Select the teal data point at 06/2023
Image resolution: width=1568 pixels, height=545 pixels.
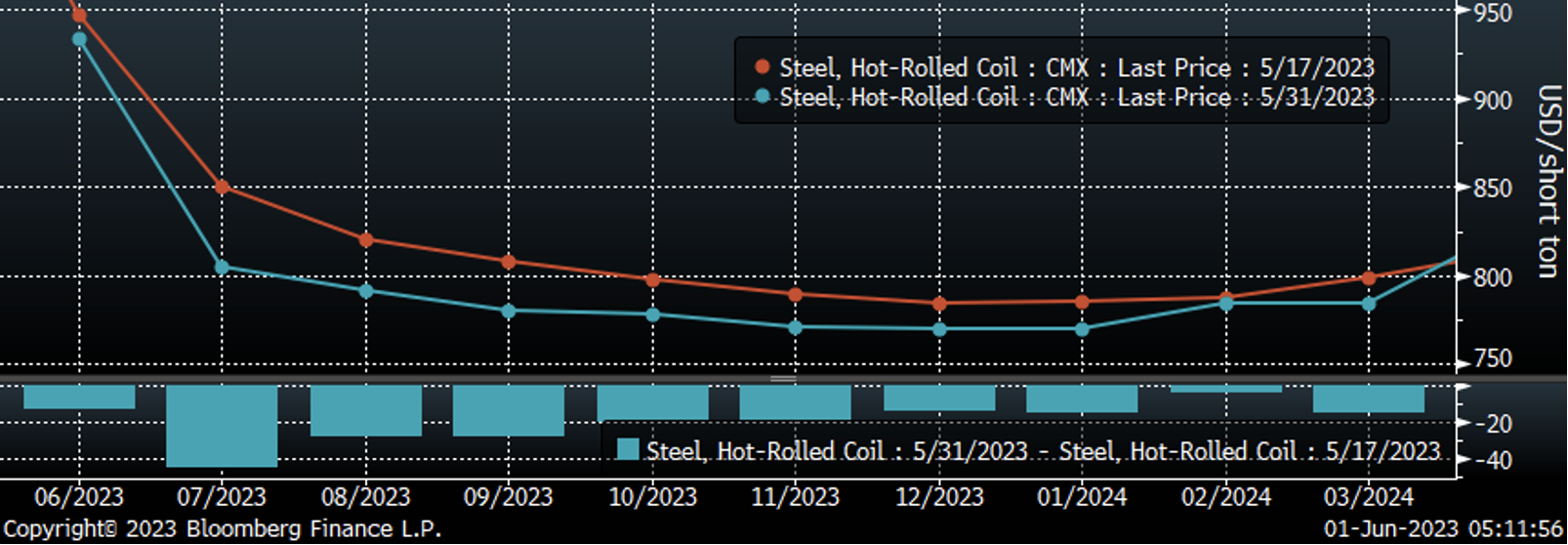pos(80,39)
